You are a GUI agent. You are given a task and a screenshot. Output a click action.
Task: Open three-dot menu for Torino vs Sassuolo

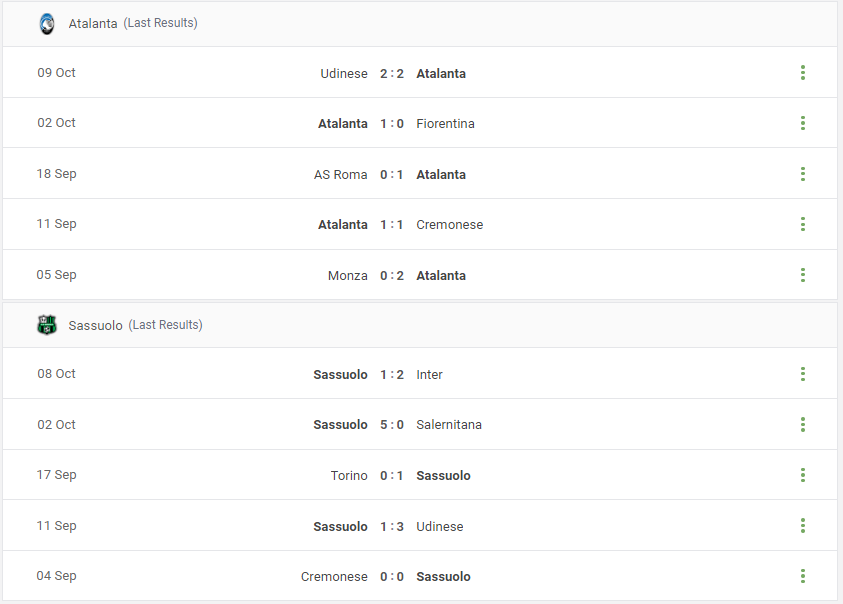coord(803,475)
